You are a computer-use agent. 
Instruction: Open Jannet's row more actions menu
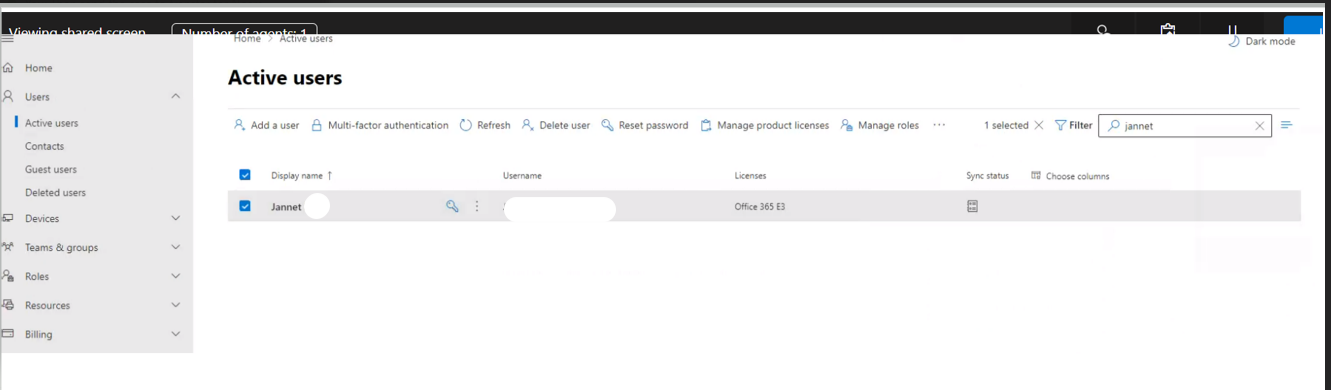pos(477,206)
